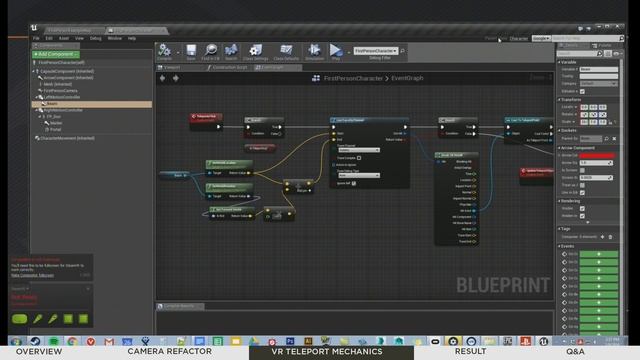Click the Details panel search field
Screen dimensions: 640x360
point(577,53)
